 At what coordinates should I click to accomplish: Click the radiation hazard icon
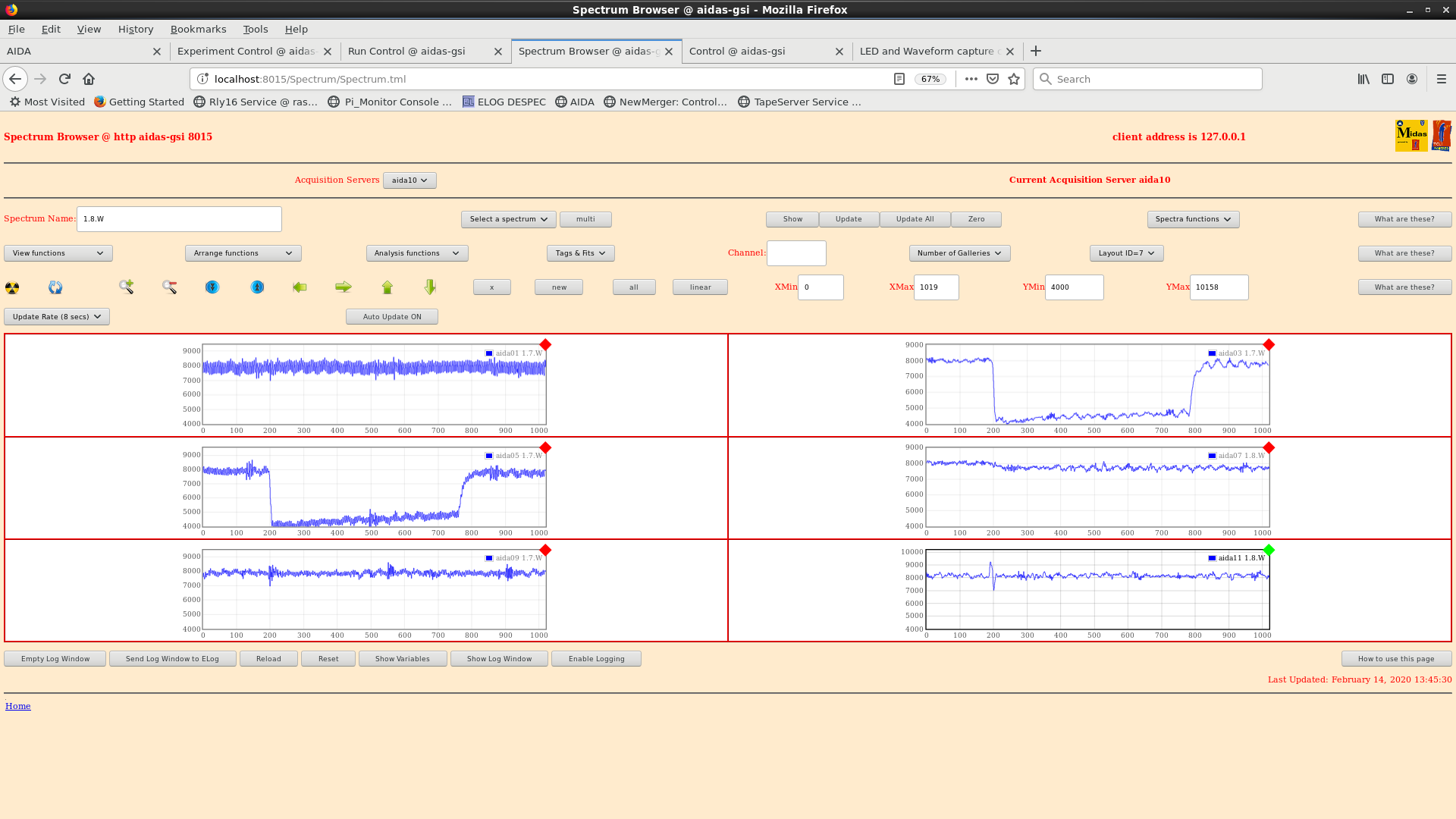click(x=12, y=287)
